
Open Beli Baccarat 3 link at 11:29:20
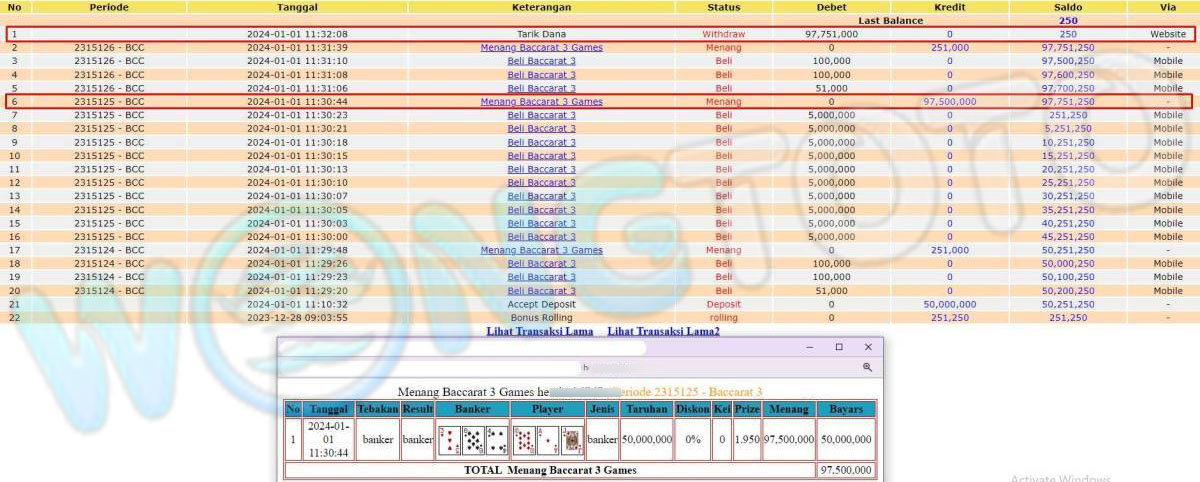pos(541,291)
